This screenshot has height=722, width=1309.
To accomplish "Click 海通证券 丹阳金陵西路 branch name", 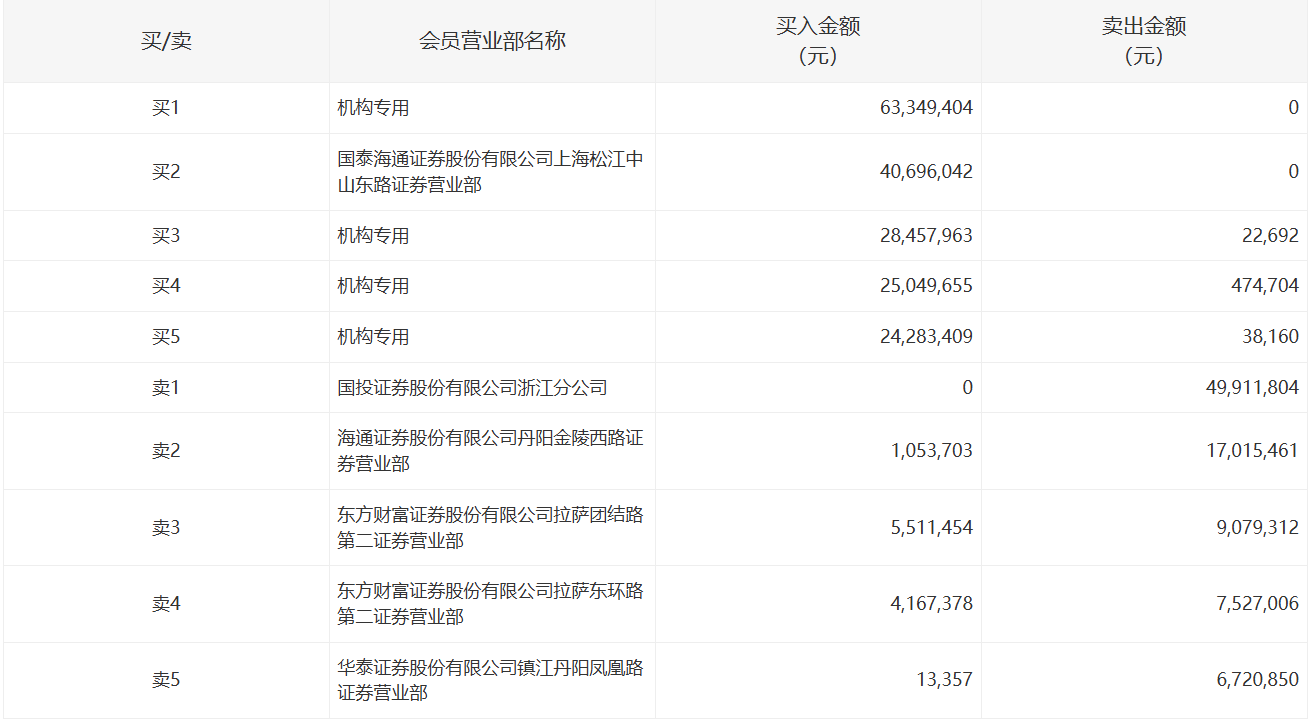I will (490, 451).
